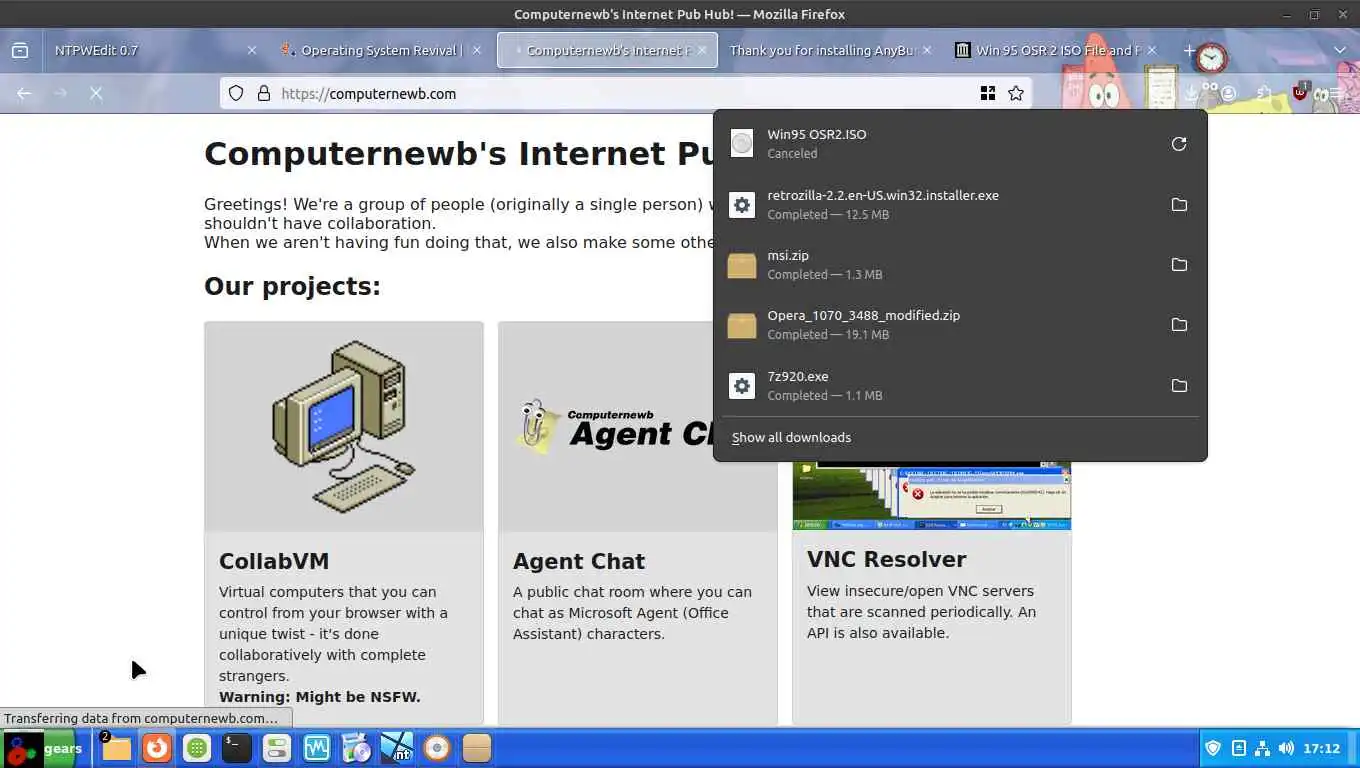Screen dimensions: 1360x768
Task: Click the site padlock icon
Action: coord(264,93)
